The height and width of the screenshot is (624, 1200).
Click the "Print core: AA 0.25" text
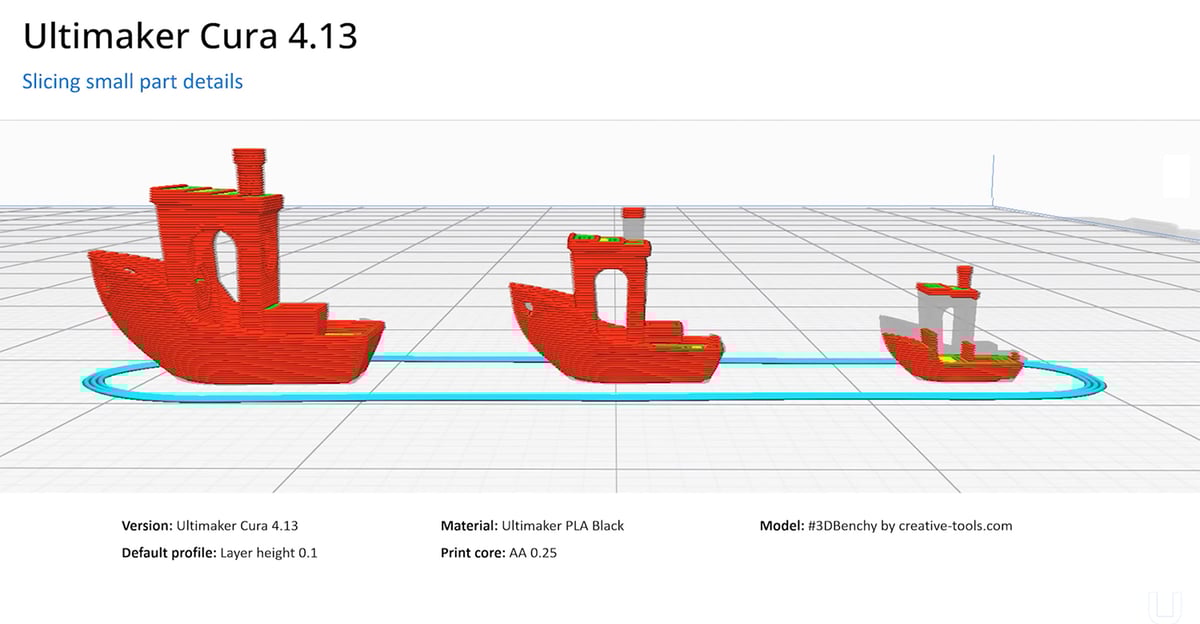click(498, 552)
